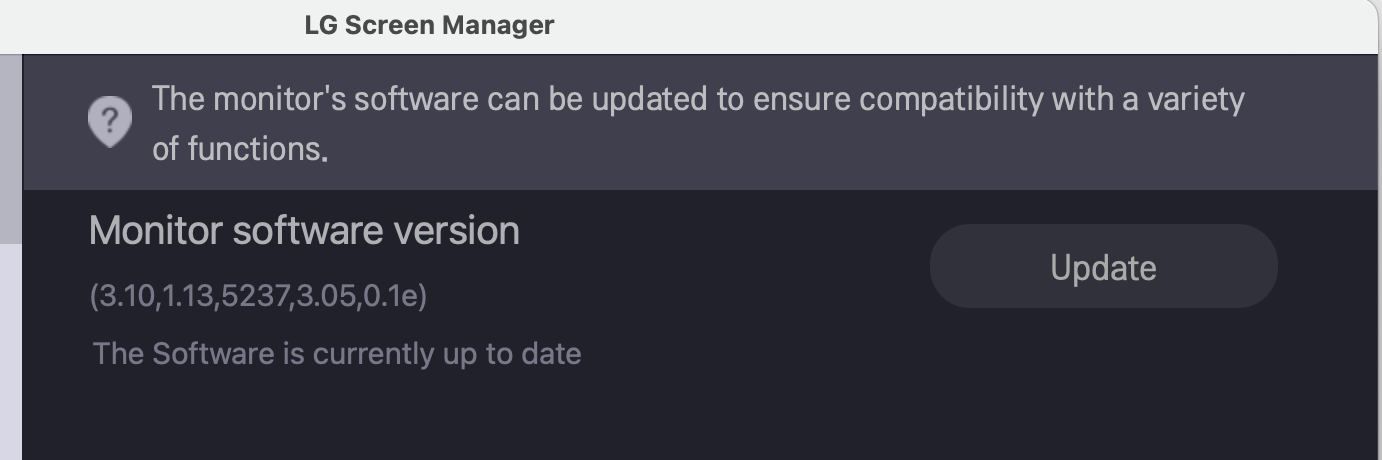
Task: Click the monitor's software description text
Action: coord(698,123)
